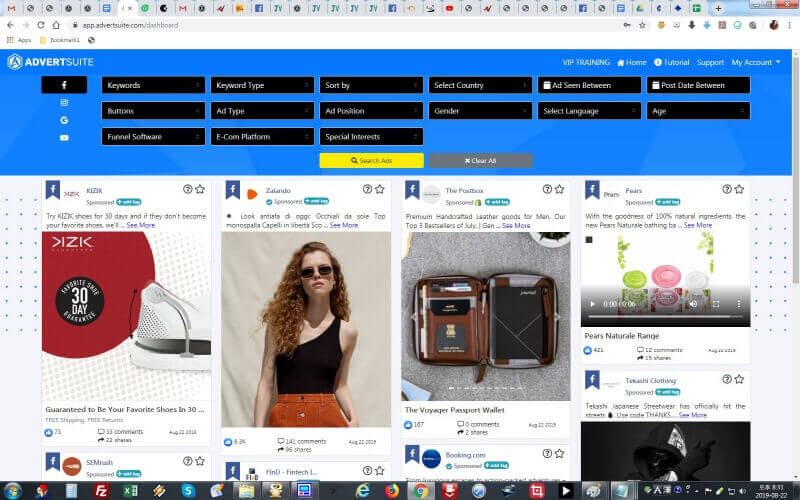Open the Age filter dropdown
This screenshot has width=800, height=500.
[698, 111]
